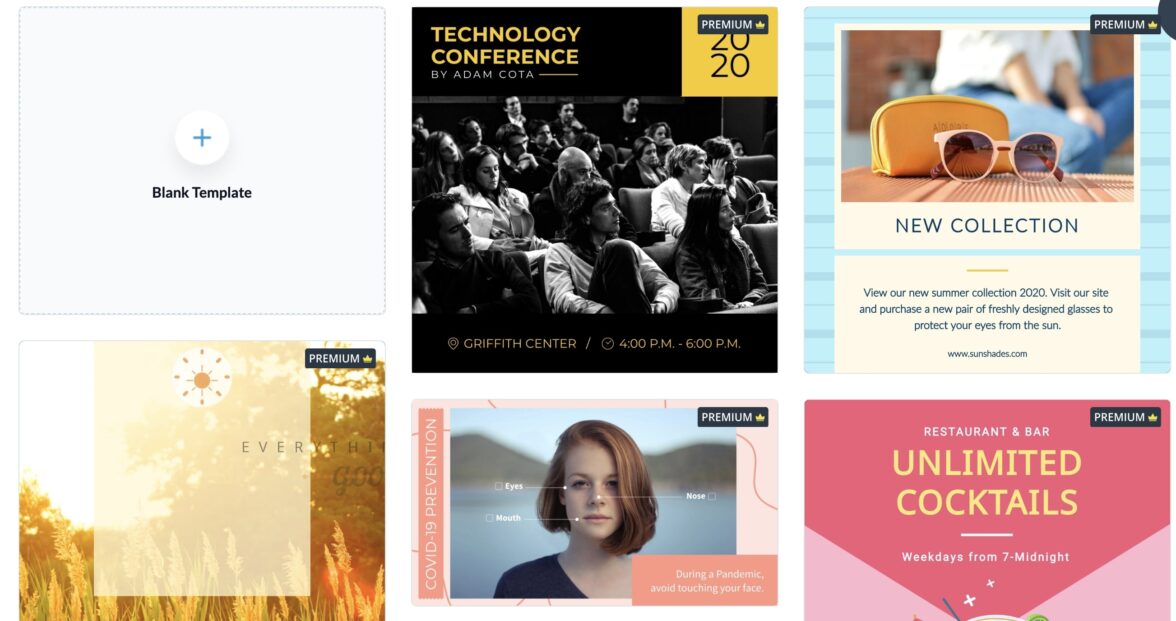This screenshot has width=1176, height=621.
Task: Select the Blank Template label
Action: click(202, 193)
